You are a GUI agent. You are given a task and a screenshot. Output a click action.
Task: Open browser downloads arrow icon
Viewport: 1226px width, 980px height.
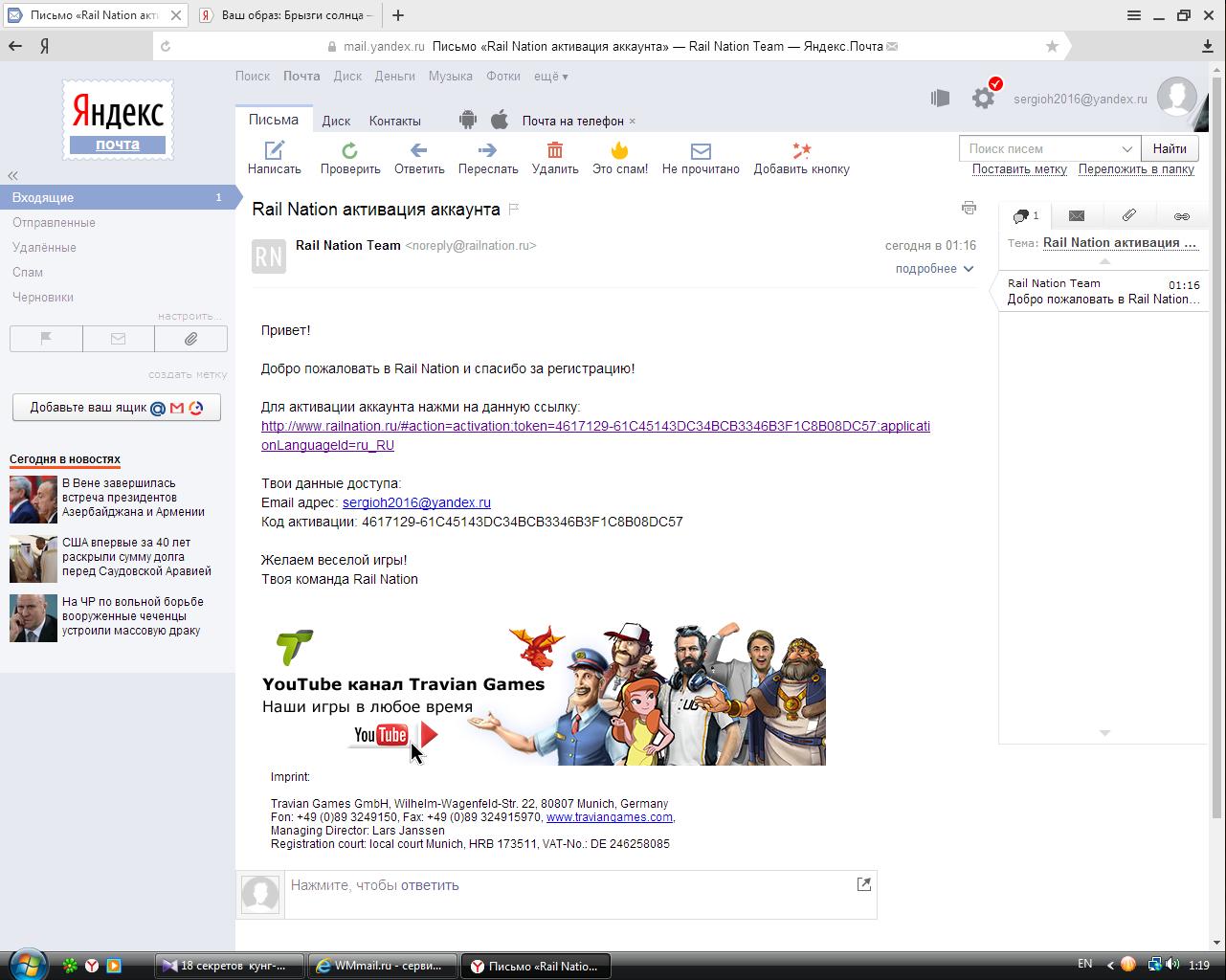(x=1208, y=46)
